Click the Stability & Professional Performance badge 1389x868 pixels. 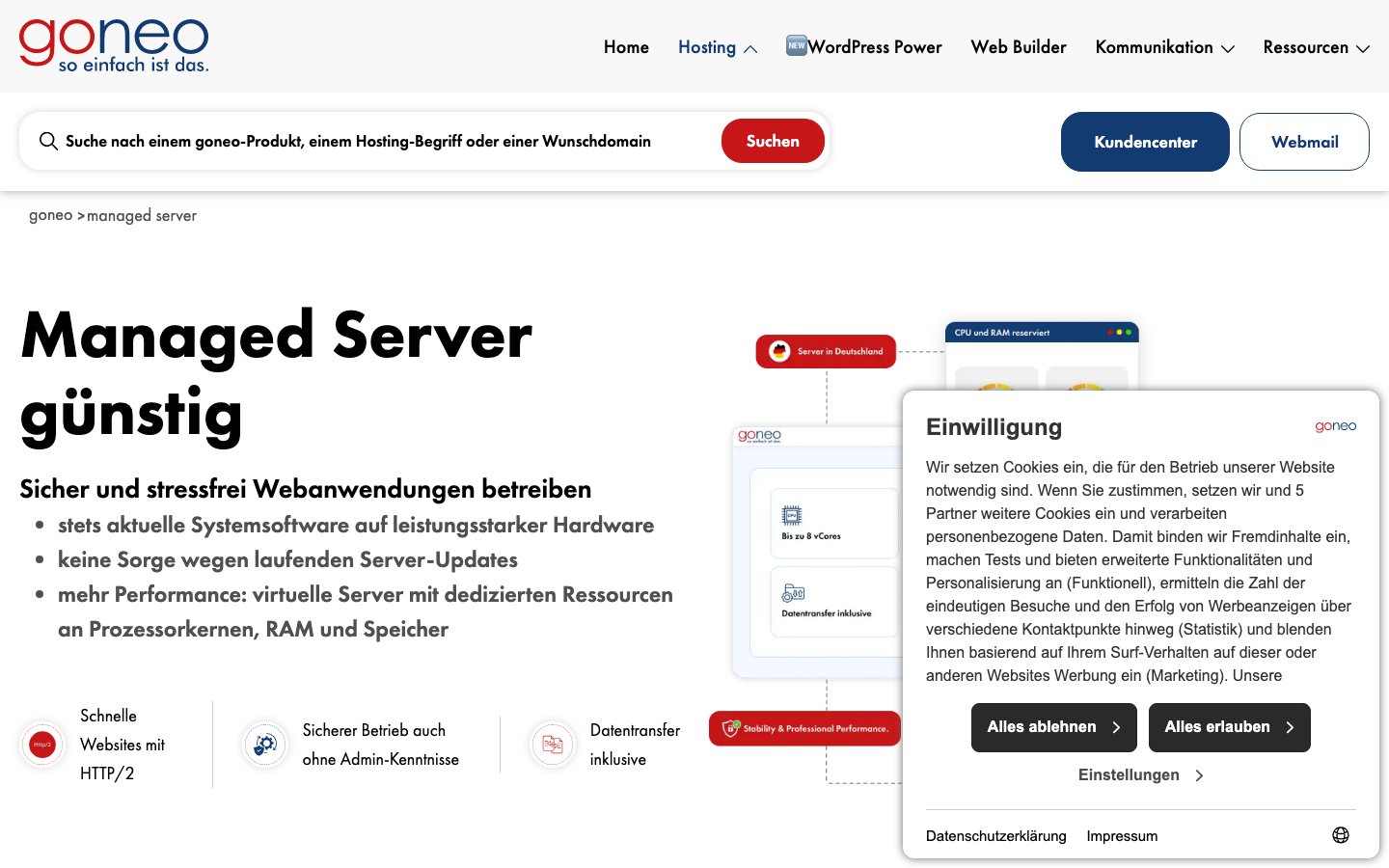(x=805, y=728)
